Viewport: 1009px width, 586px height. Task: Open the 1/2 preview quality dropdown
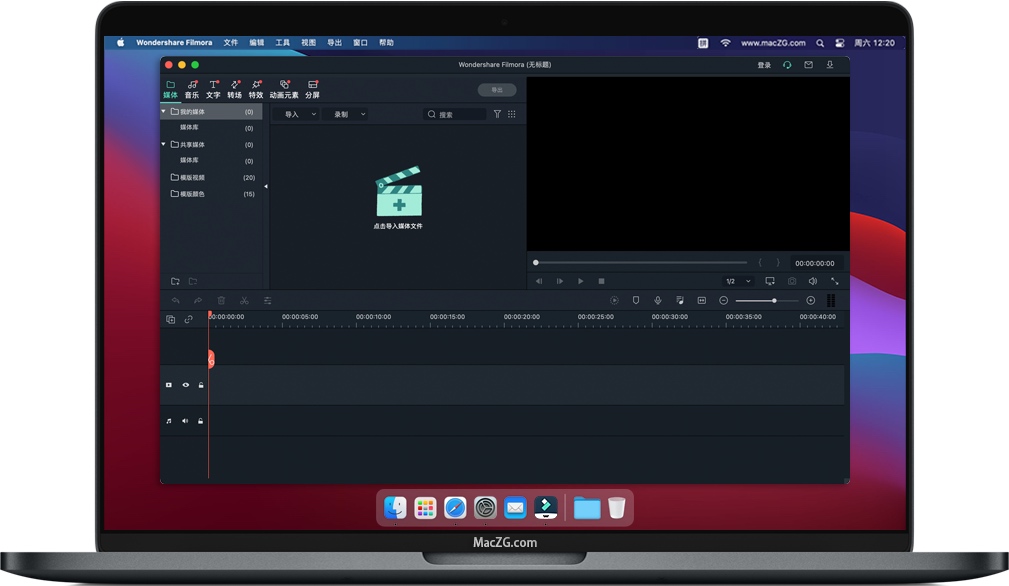click(738, 281)
